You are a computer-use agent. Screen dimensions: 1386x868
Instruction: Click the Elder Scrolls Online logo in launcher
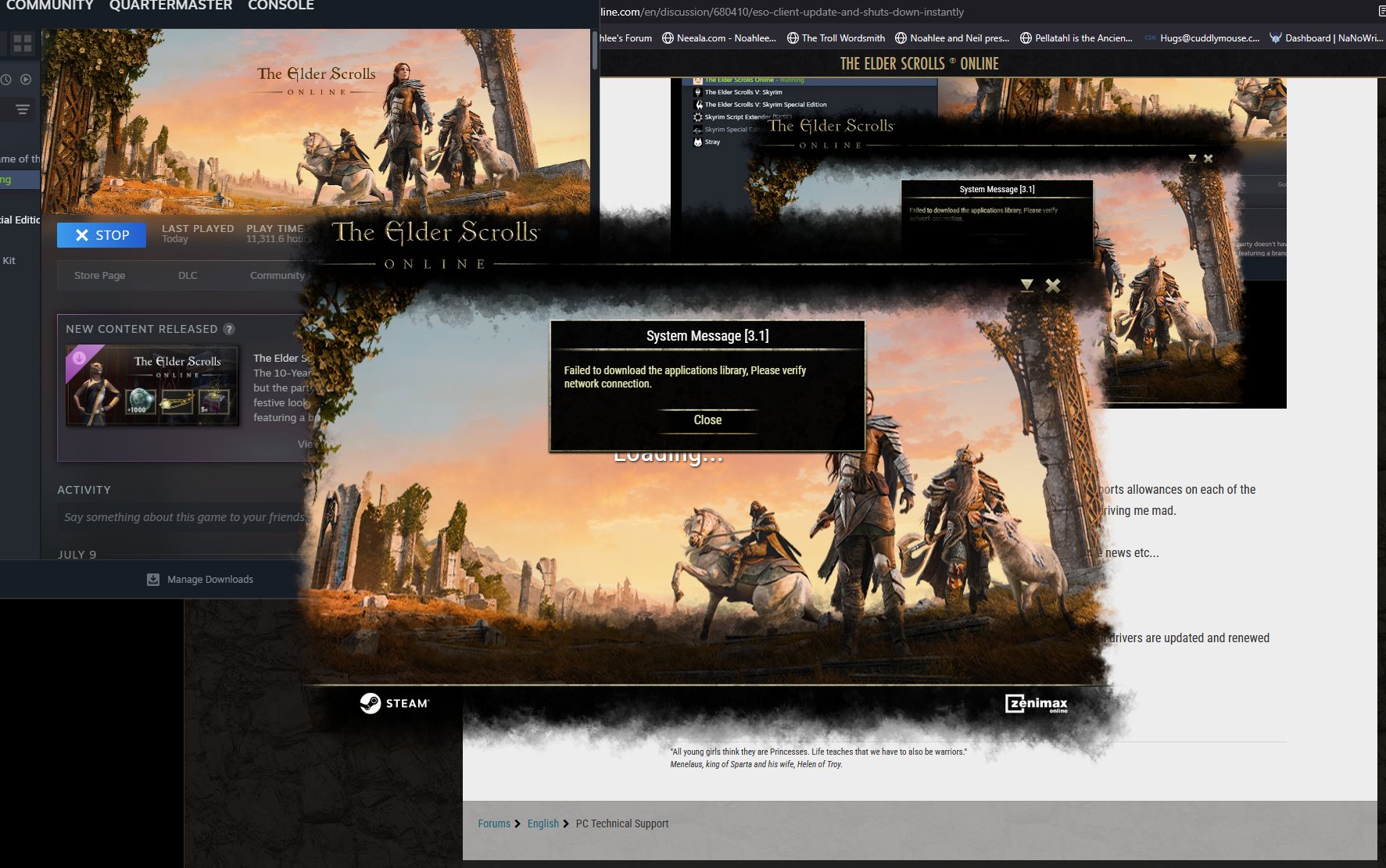coord(435,245)
